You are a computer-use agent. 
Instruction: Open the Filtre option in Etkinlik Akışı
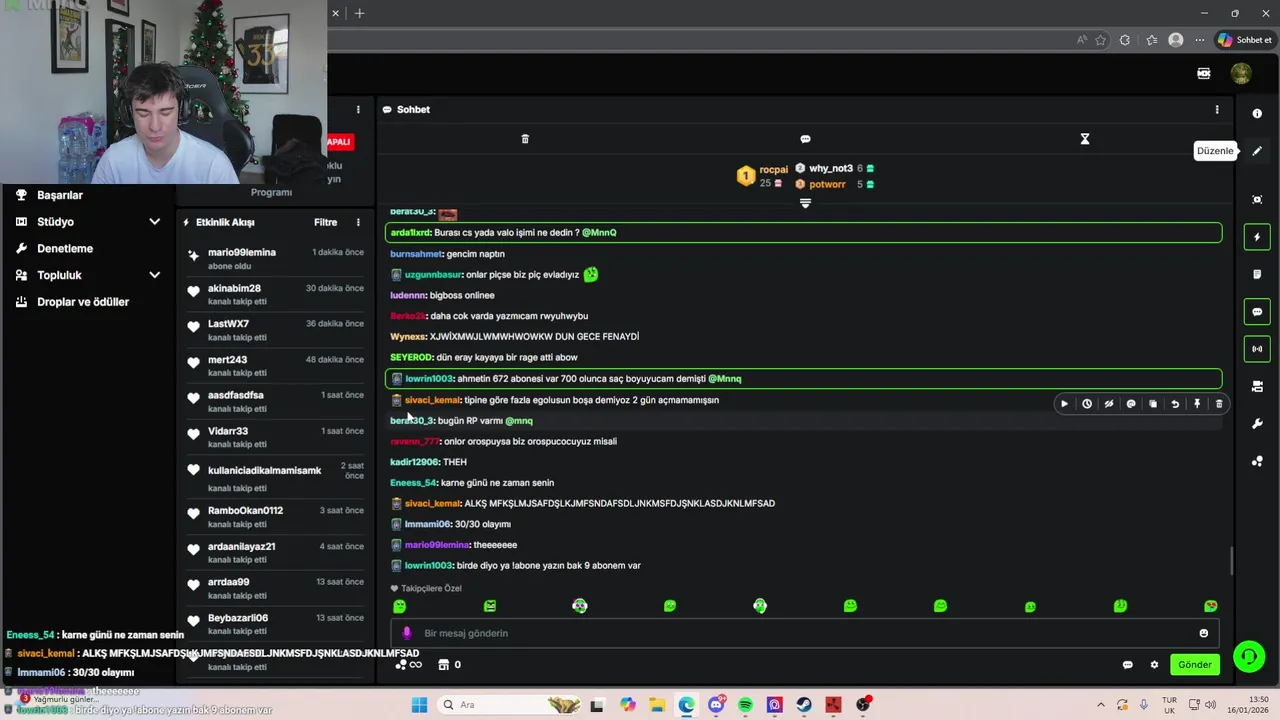pos(325,223)
